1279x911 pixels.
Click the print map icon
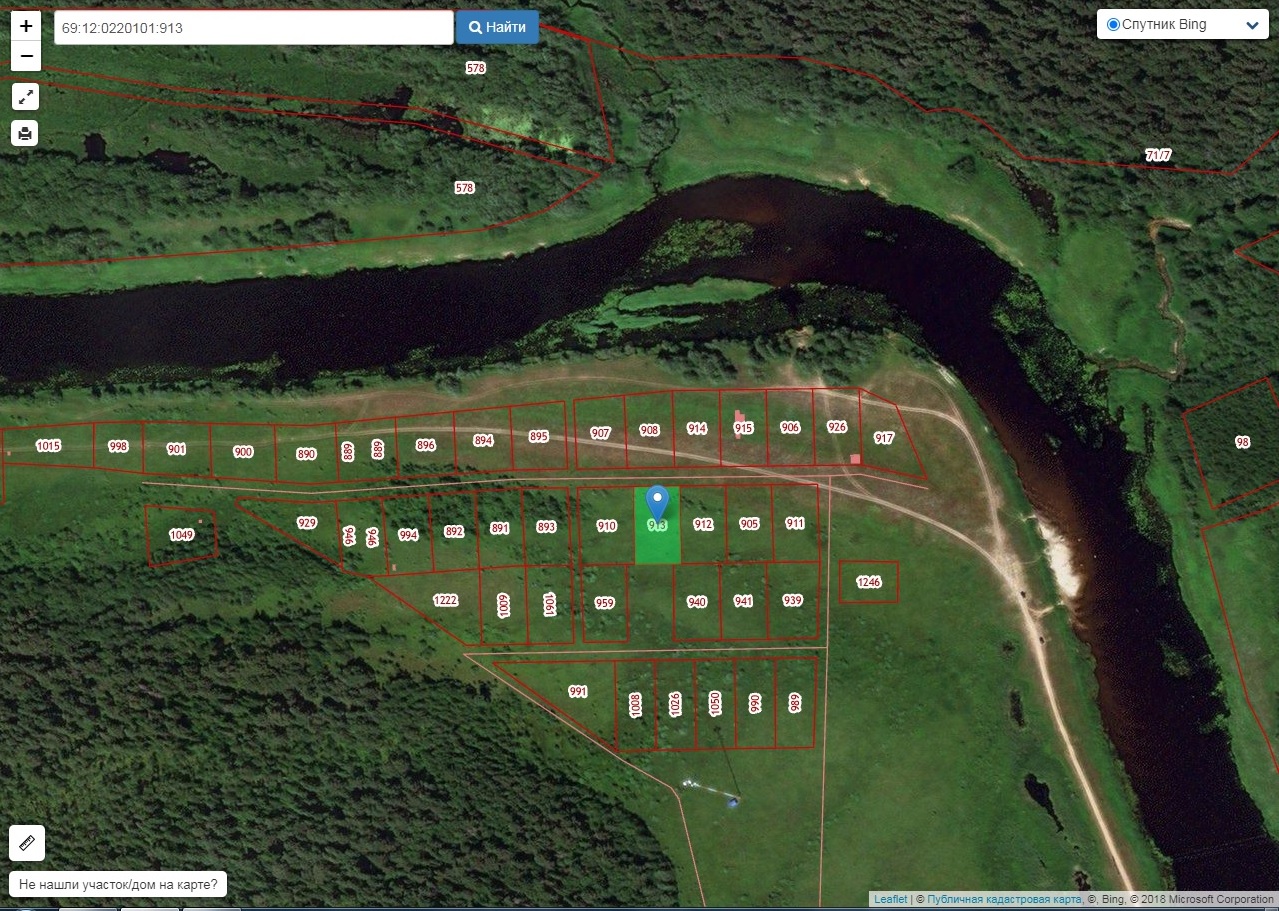point(26,133)
